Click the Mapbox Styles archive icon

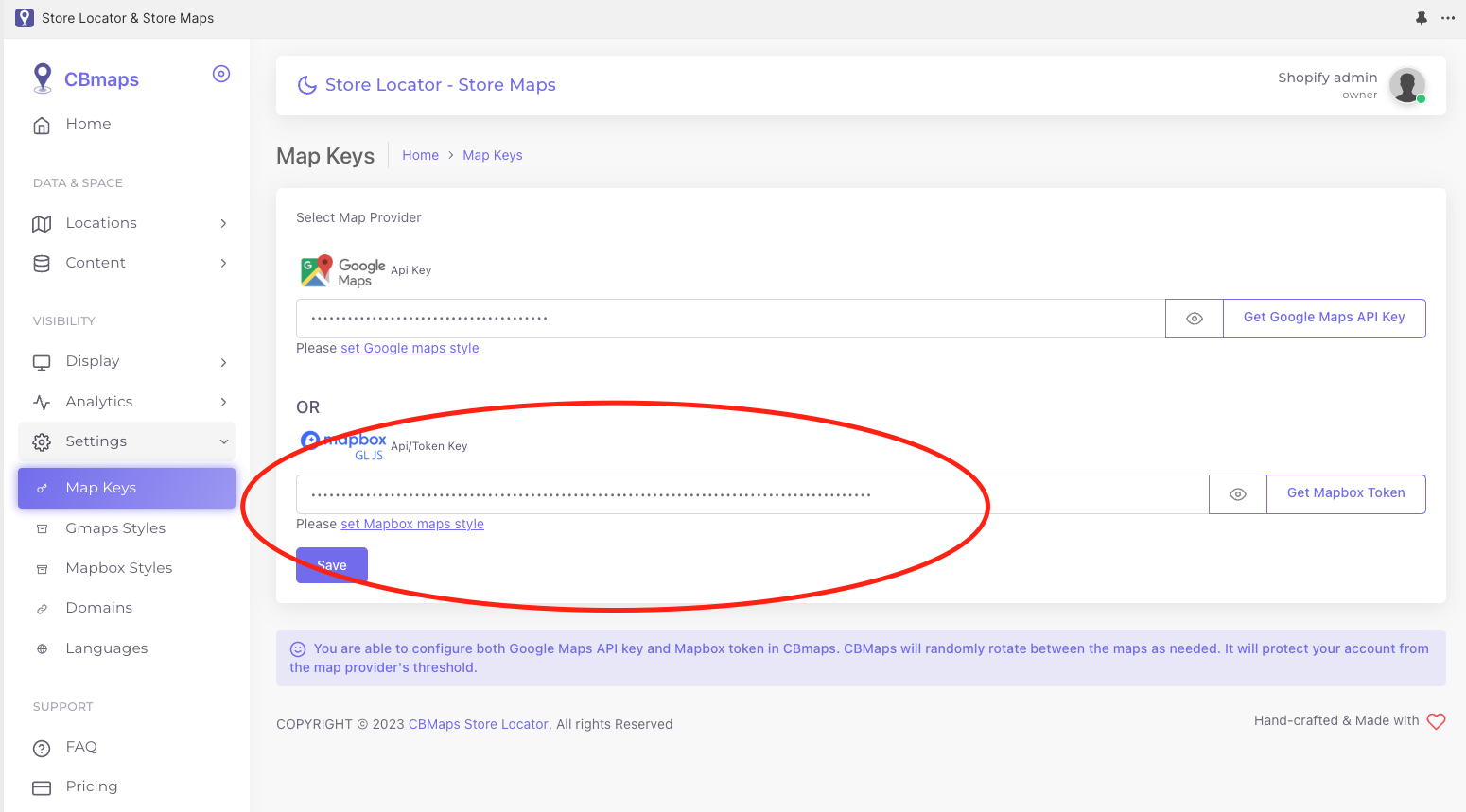(42, 569)
